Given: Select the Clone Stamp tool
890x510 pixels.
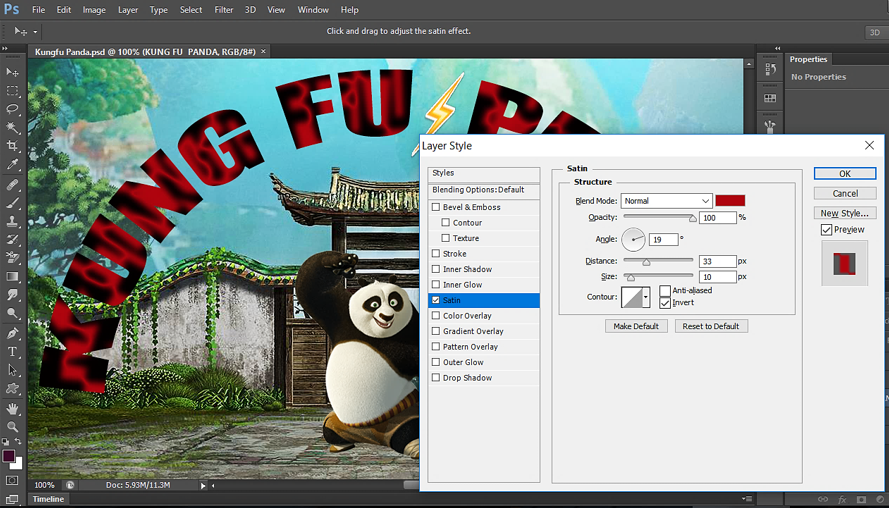Looking at the screenshot, I should coord(12,221).
